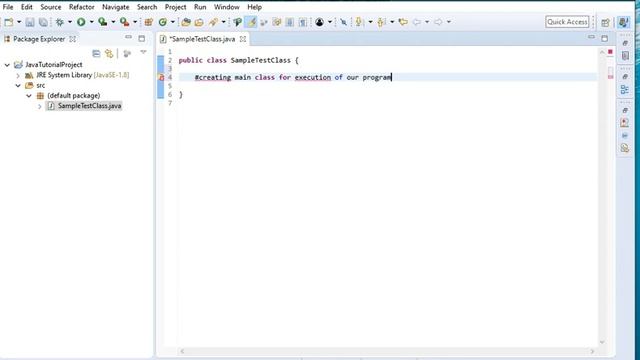640x360 pixels.
Task: Open the File menu
Action: tap(8, 7)
